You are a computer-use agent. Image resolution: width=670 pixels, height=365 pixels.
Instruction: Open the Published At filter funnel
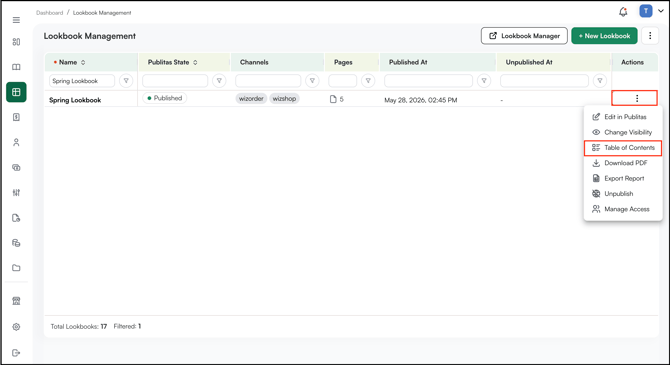tap(484, 81)
